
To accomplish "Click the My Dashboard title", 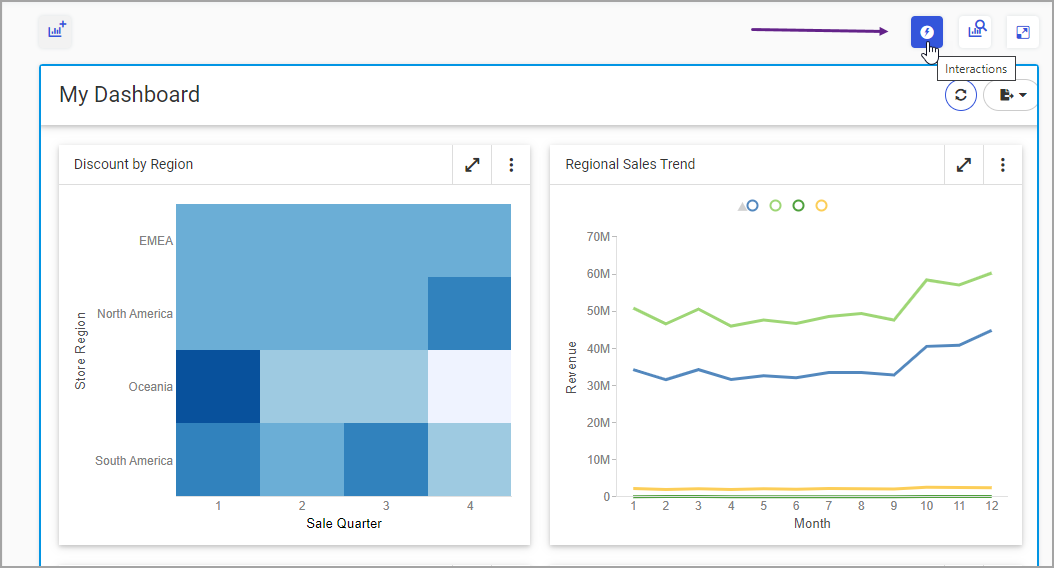I will tap(129, 95).
